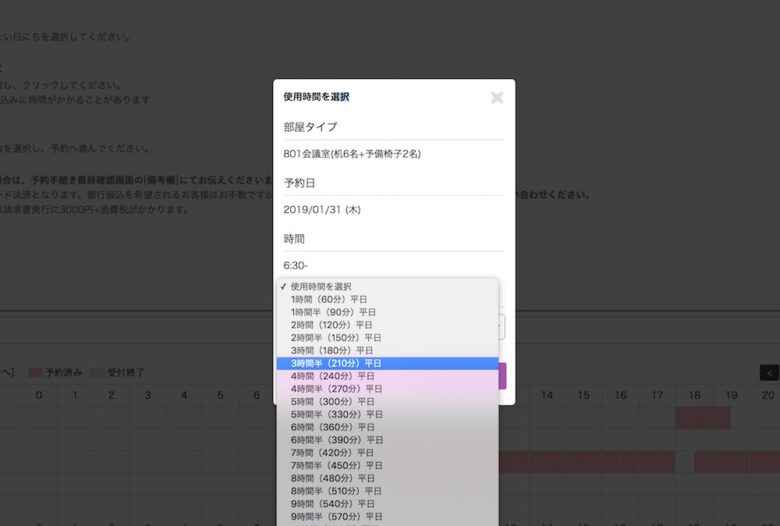Select 8時間半（510分）平日 duration
The width and height of the screenshot is (780, 526).
pyautogui.click(x=388, y=491)
